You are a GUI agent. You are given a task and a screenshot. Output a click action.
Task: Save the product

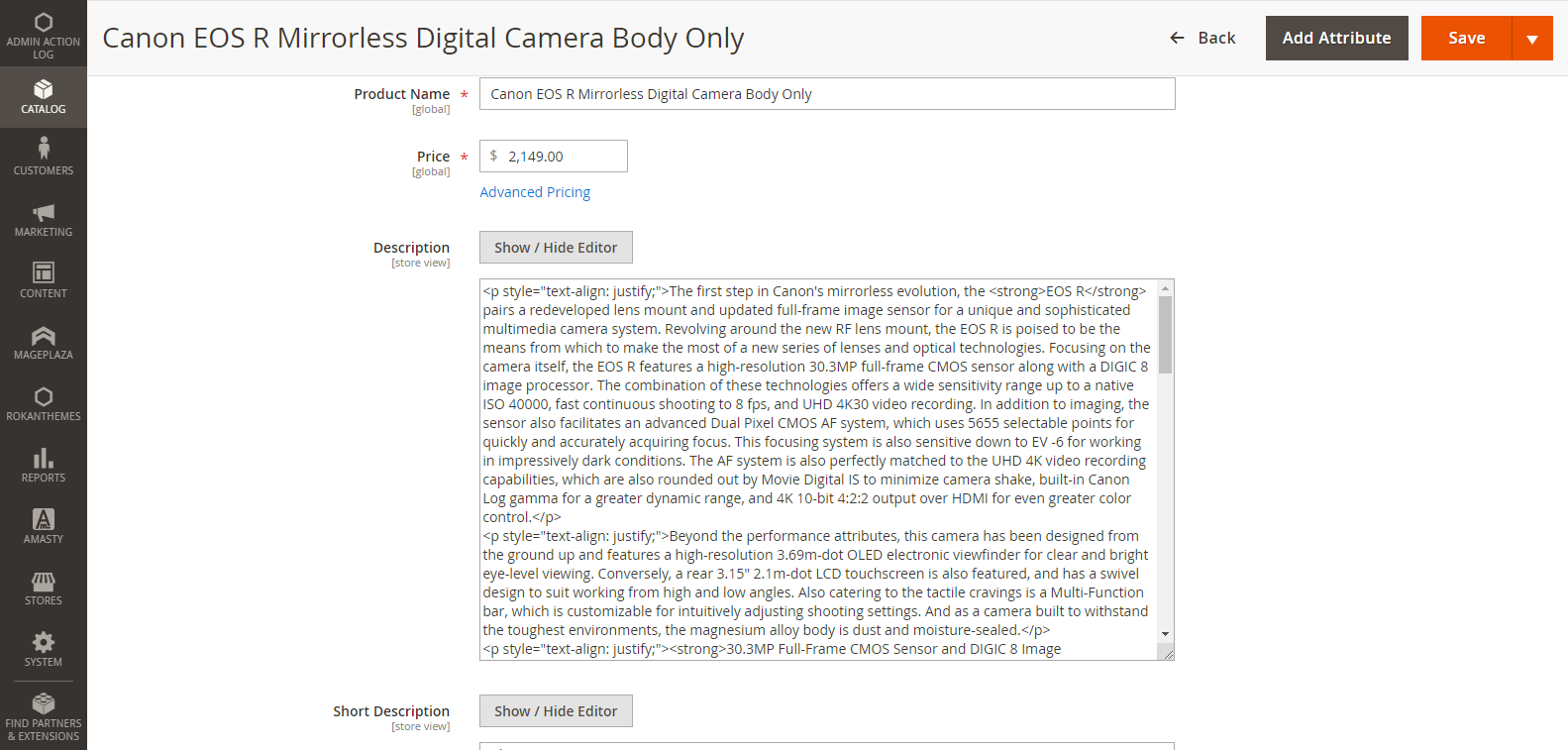(x=1466, y=38)
